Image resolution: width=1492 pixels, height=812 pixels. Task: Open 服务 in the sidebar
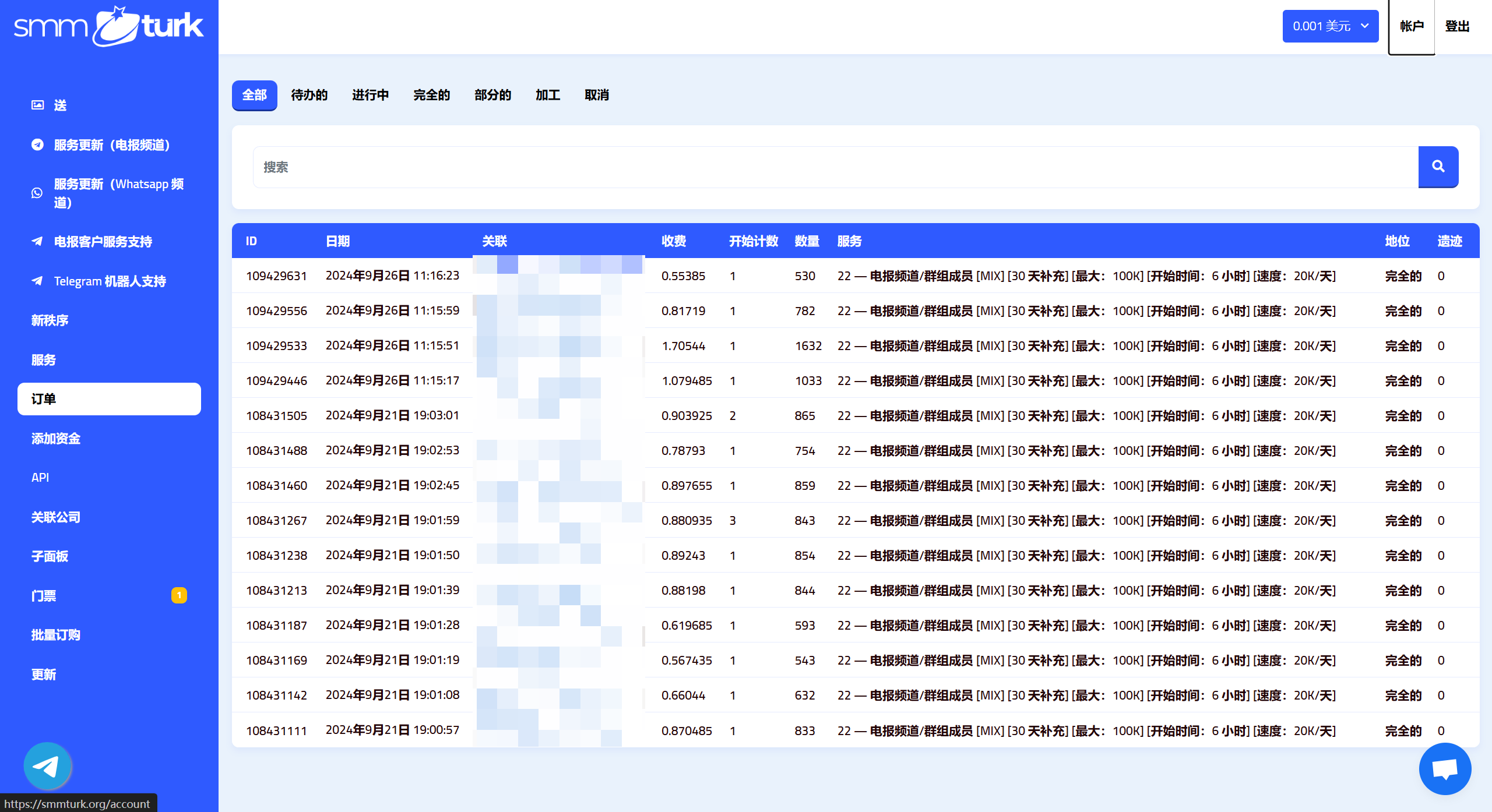[44, 360]
